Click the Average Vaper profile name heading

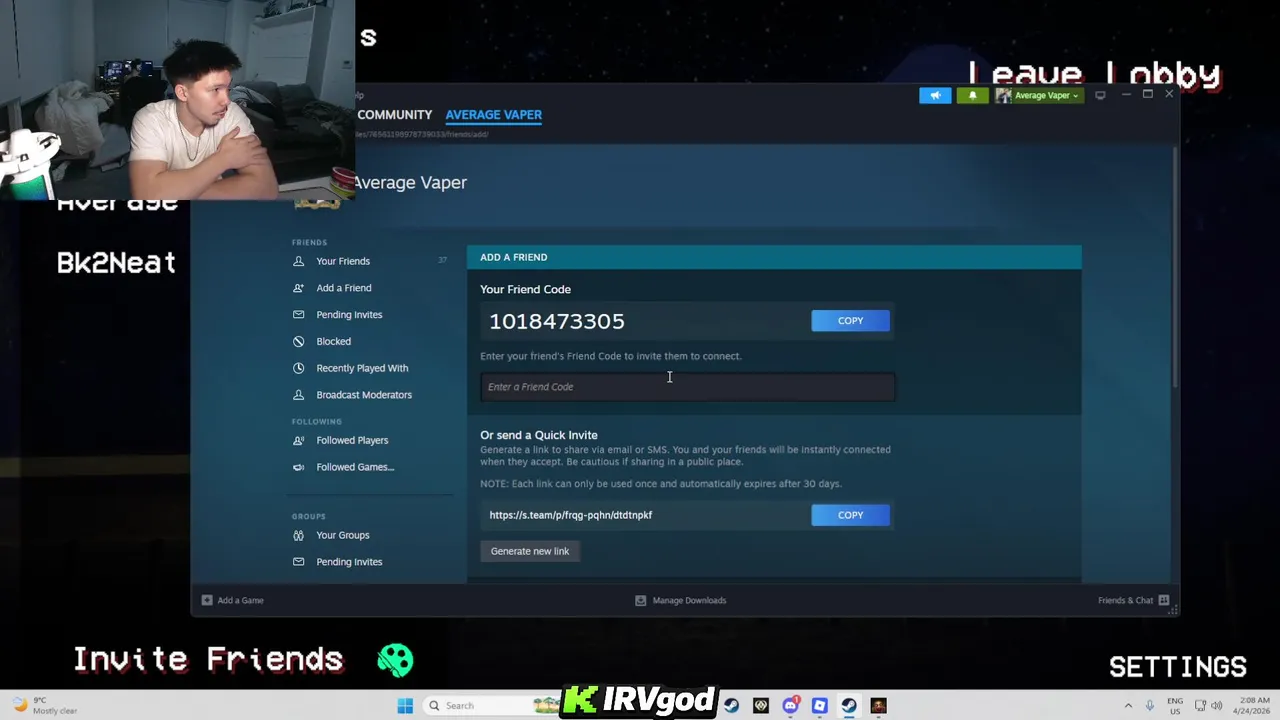pos(410,182)
